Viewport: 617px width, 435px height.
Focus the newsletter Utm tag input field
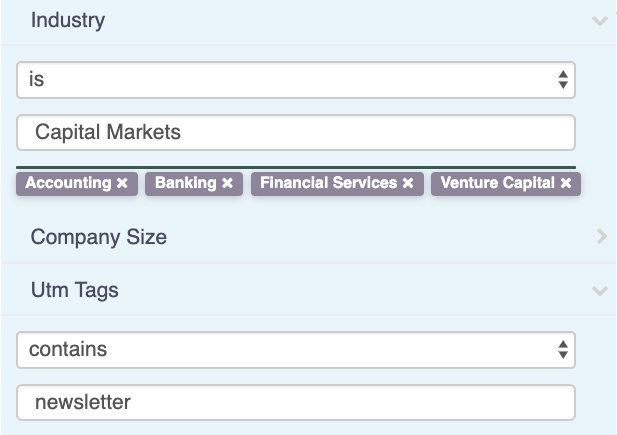(296, 402)
